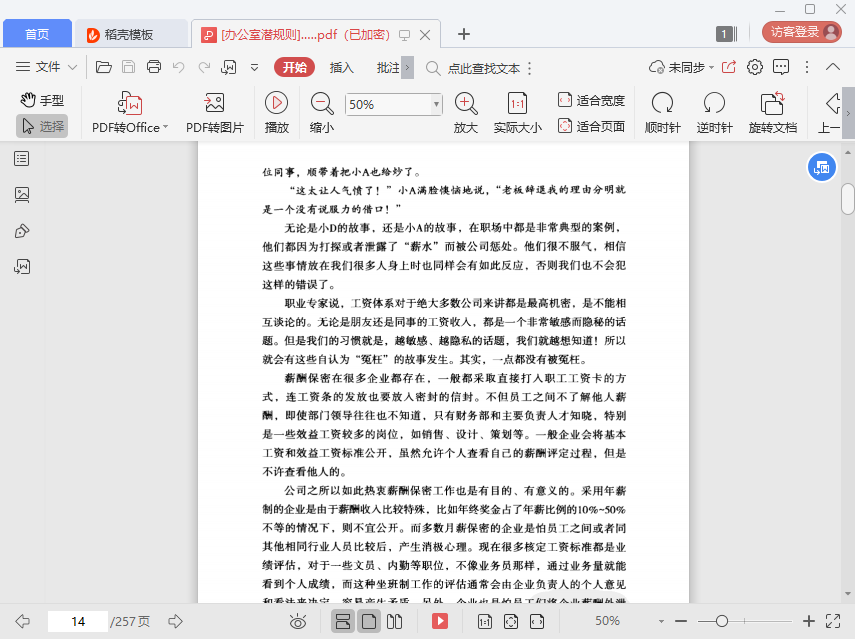Image resolution: width=855 pixels, height=639 pixels.
Task: Toggle the eye protection mode icon
Action: pyautogui.click(x=298, y=621)
